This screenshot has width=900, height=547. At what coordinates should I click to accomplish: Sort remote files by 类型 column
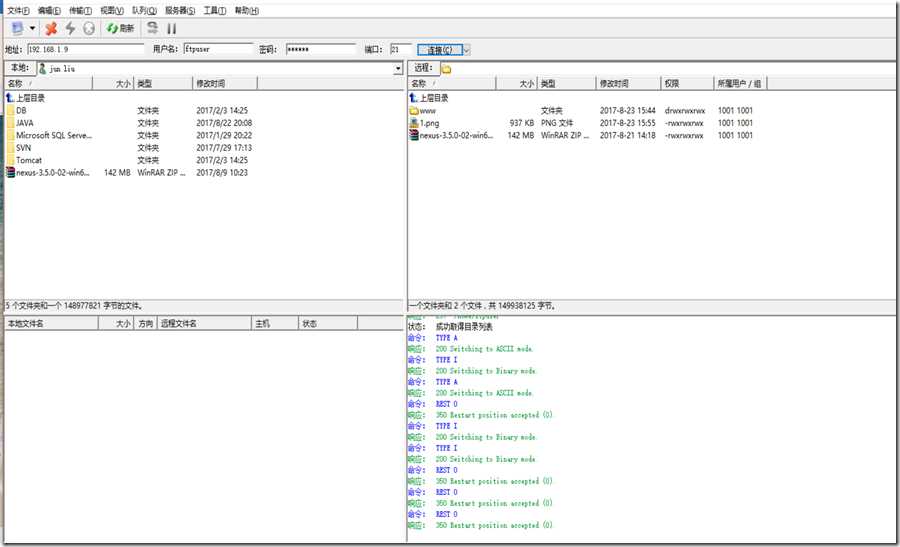[567, 84]
